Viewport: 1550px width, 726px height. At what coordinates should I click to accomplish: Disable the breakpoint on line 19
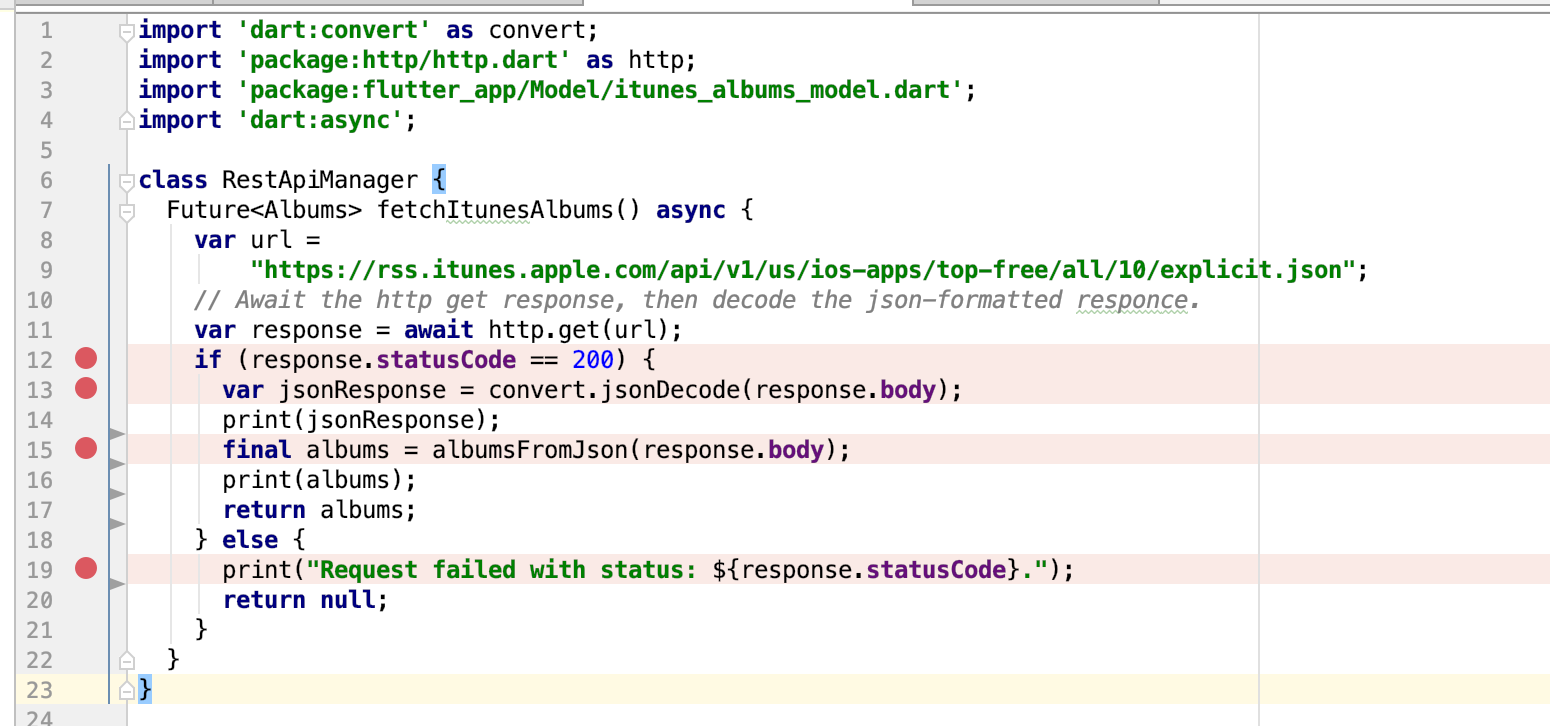click(x=86, y=569)
